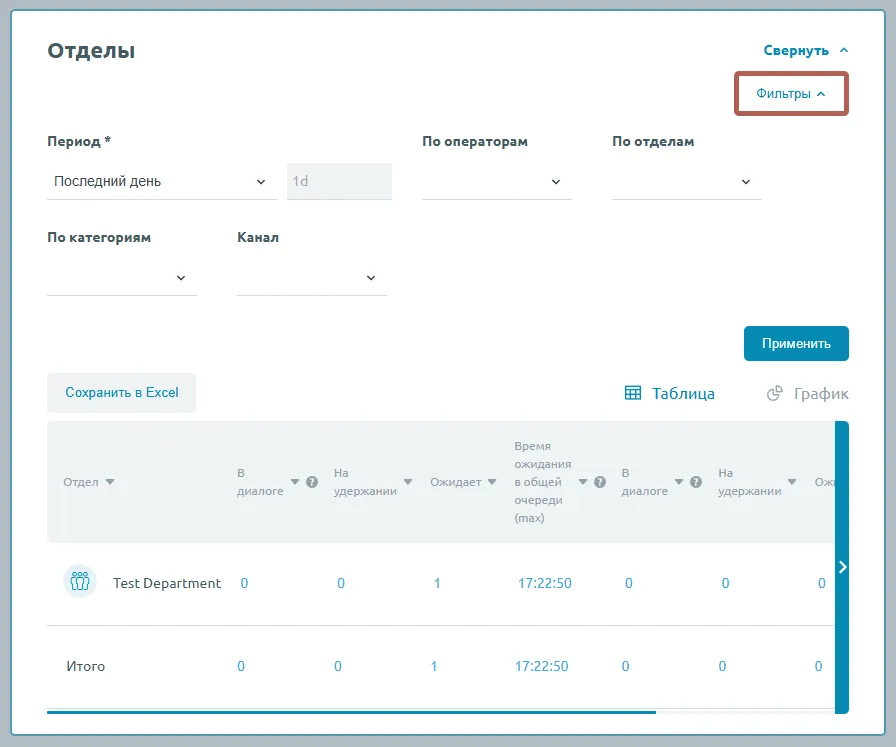Collapse the Фильтры section

coord(791,94)
